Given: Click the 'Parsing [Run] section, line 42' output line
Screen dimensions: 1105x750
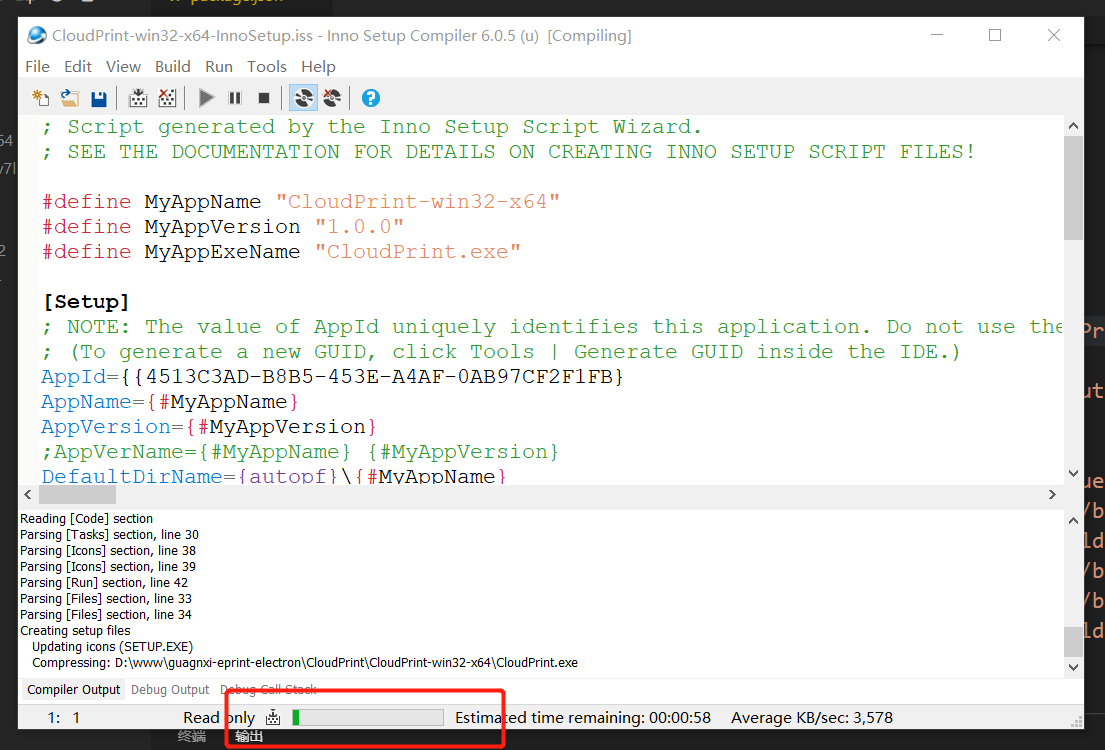Looking at the screenshot, I should coord(104,583).
